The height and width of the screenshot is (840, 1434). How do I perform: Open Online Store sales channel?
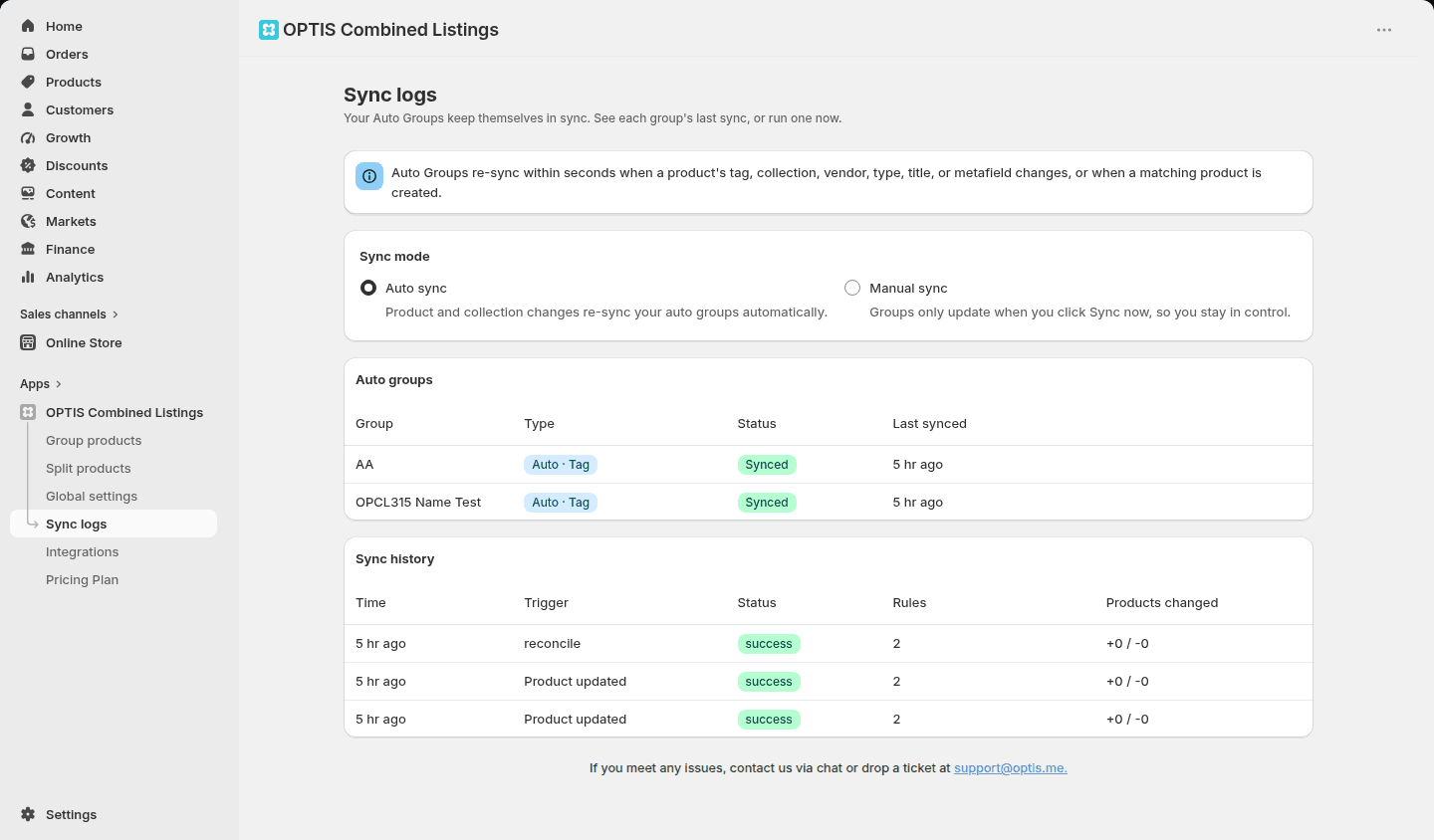(x=84, y=342)
